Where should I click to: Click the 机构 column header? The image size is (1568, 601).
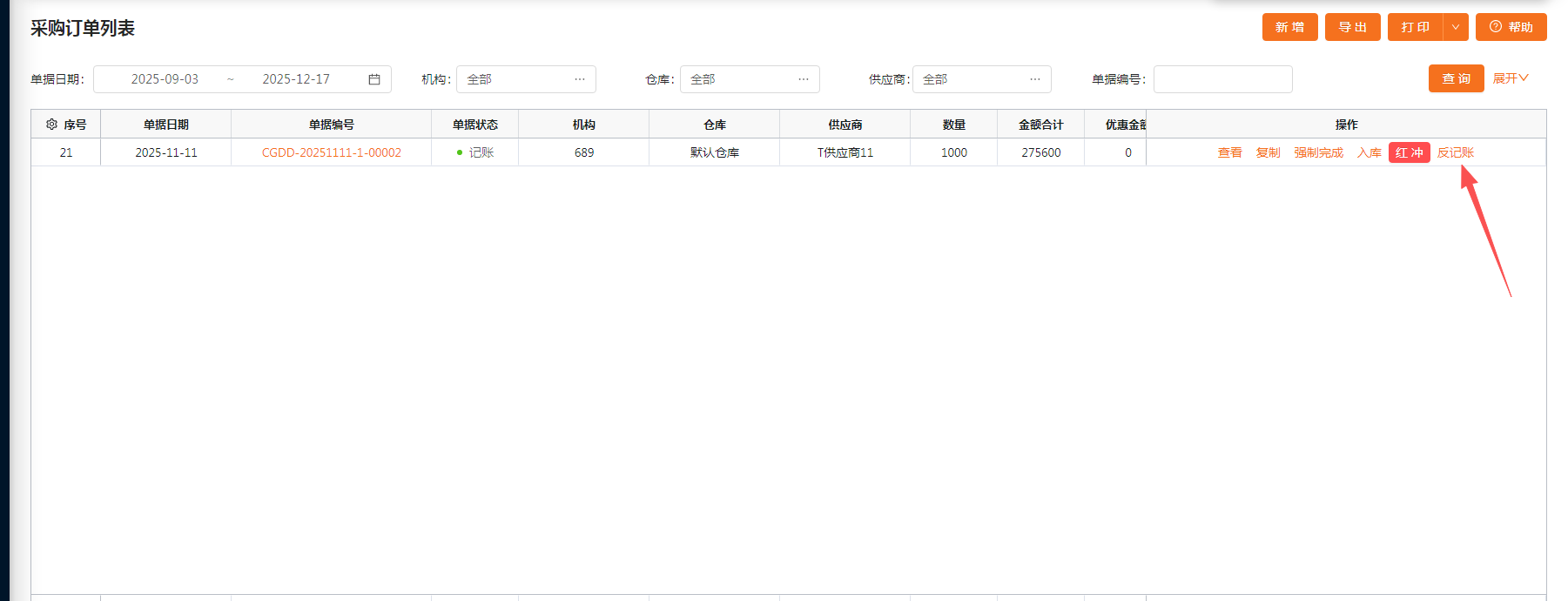point(584,125)
